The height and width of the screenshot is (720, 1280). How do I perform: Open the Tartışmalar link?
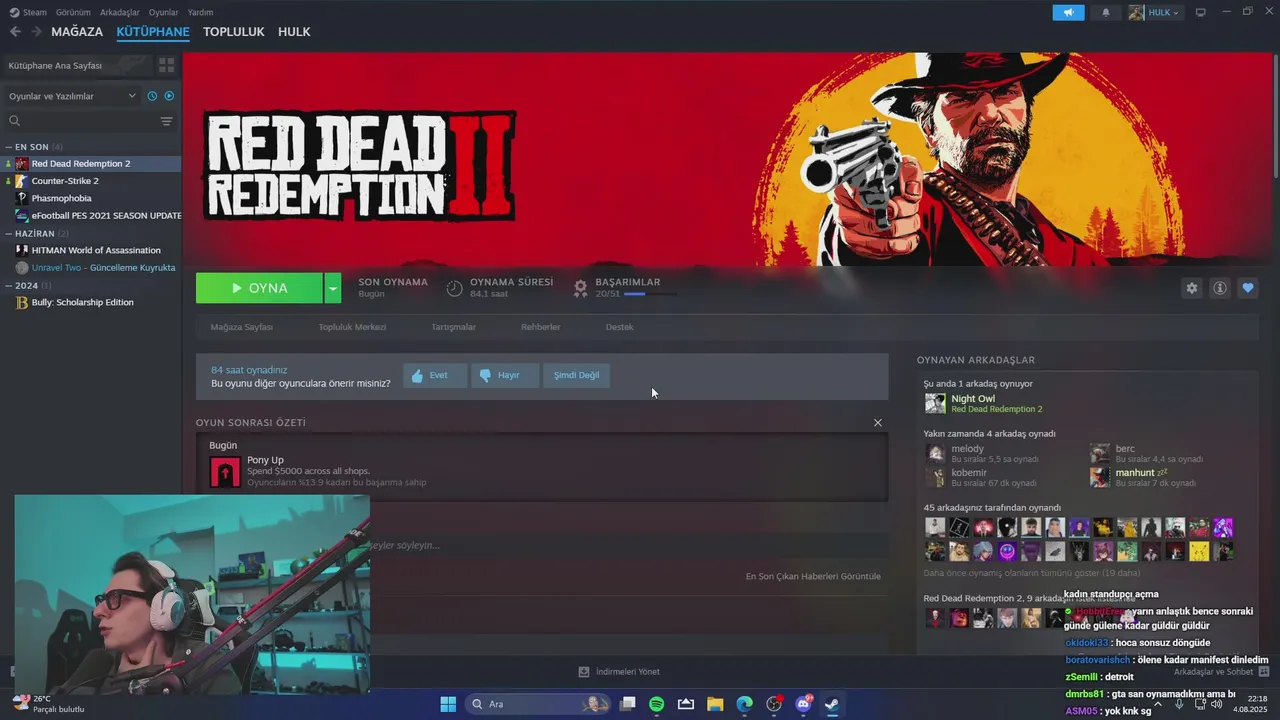click(453, 327)
